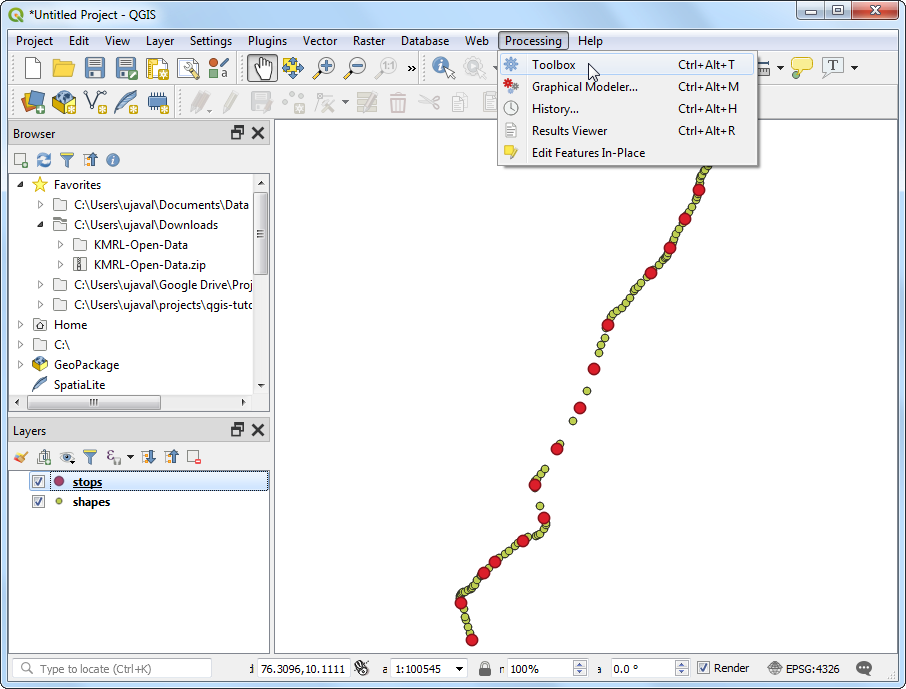Choose Toolbox from the Processing menu
The width and height of the screenshot is (906, 689).
coord(553,65)
